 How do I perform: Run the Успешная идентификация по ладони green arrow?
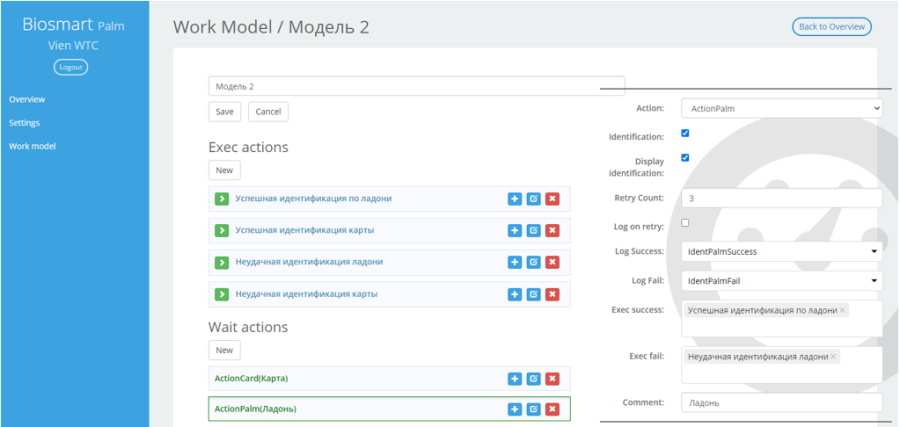pyautogui.click(x=222, y=199)
